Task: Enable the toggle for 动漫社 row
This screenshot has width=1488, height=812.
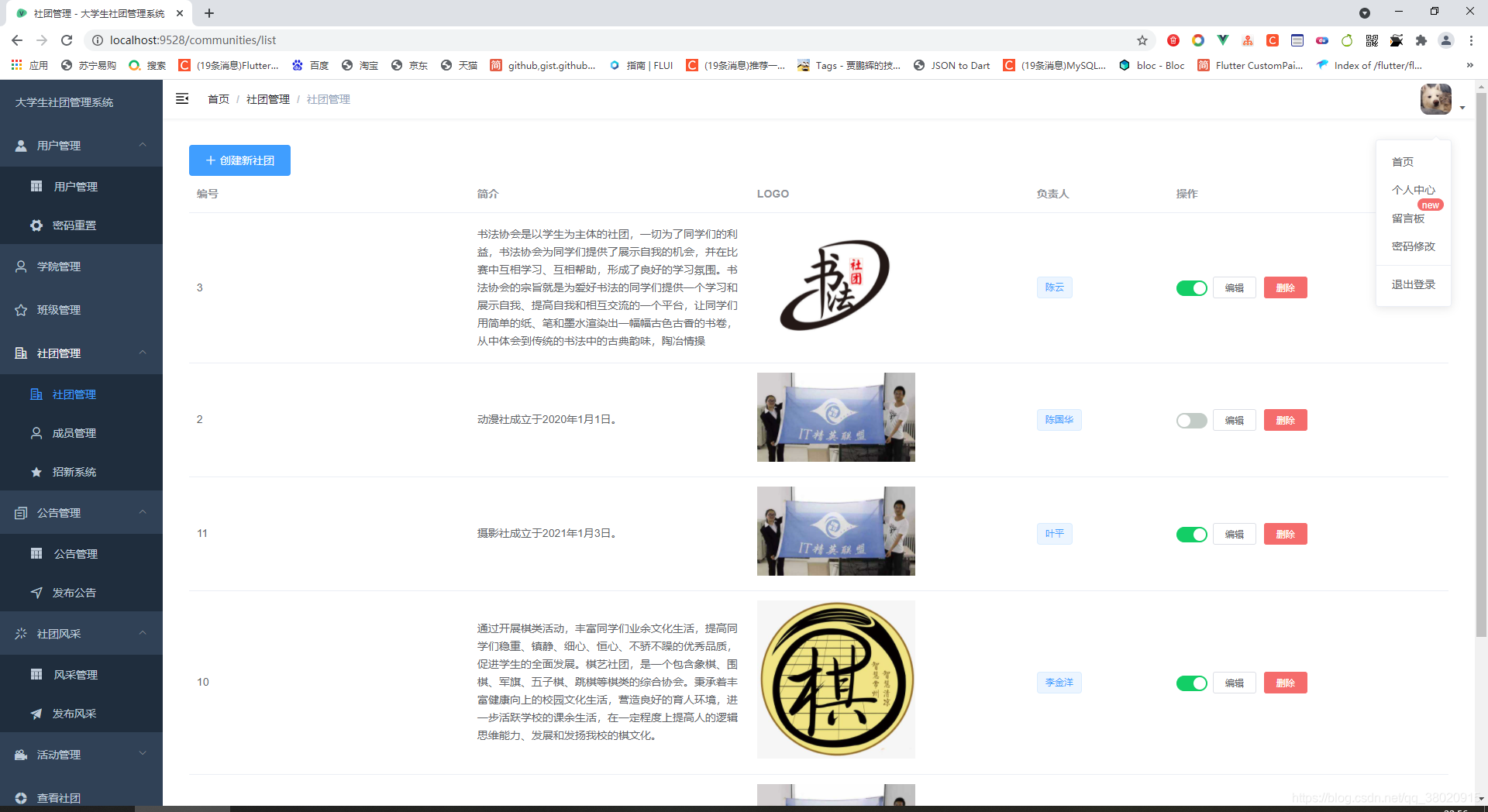Action: click(x=1191, y=420)
